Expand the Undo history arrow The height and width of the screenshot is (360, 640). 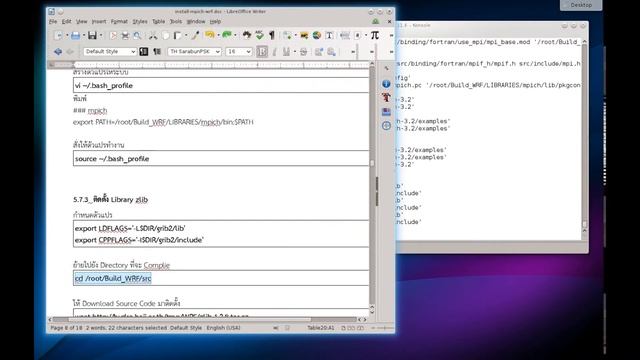(218, 36)
